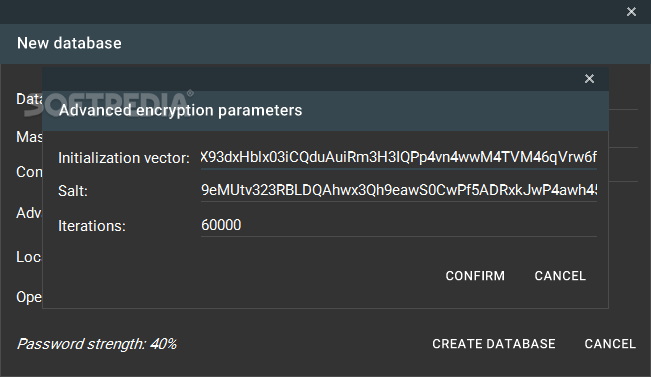Click the partially hidden Ope label behind dialog
The image size is (651, 377).
pos(29,297)
